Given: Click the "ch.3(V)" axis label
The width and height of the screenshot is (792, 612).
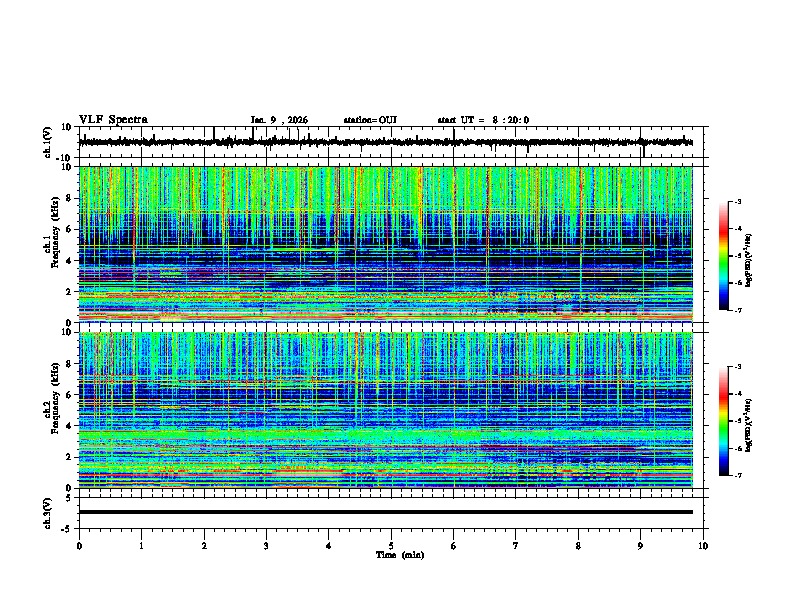Looking at the screenshot, I should click(x=48, y=513).
